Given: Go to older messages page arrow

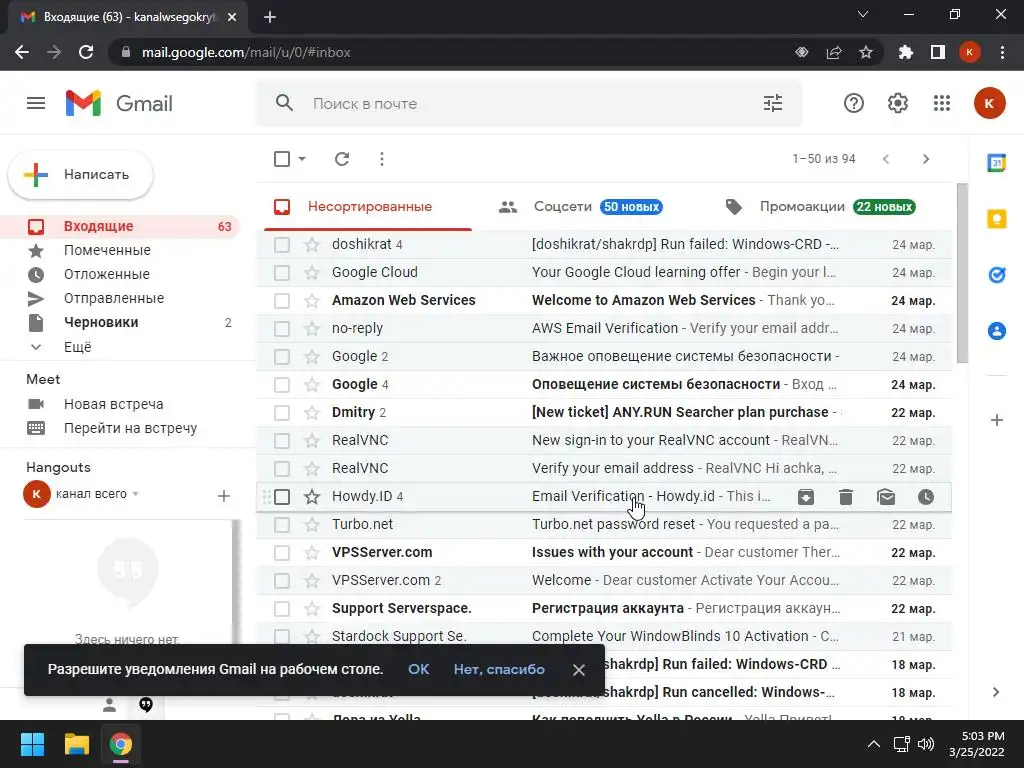Looking at the screenshot, I should point(926,159).
